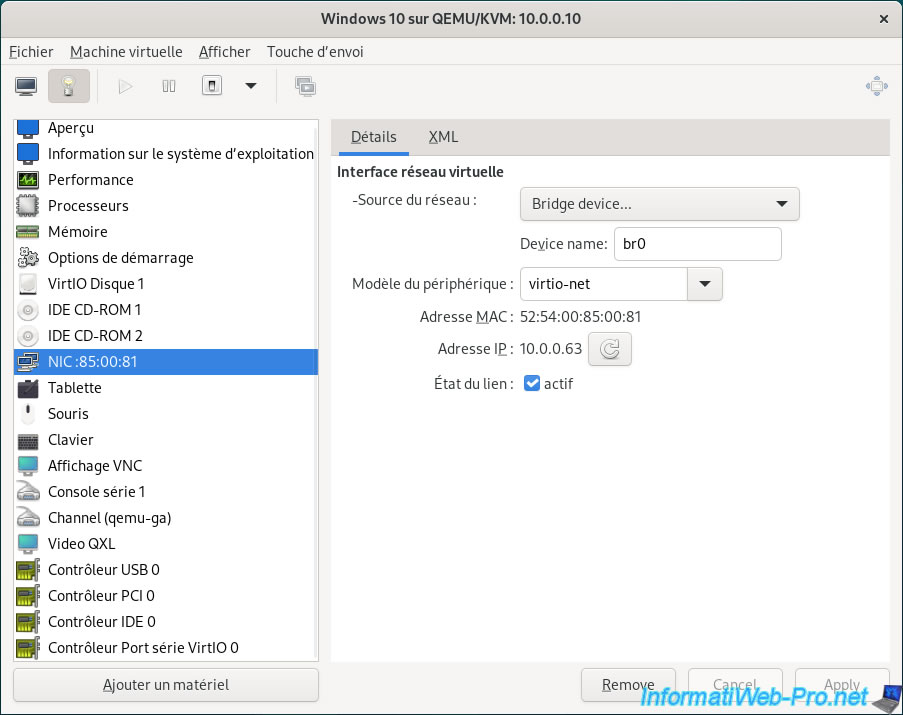Toggle fullscreen view icon
Image resolution: width=903 pixels, height=715 pixels.
coord(877,86)
